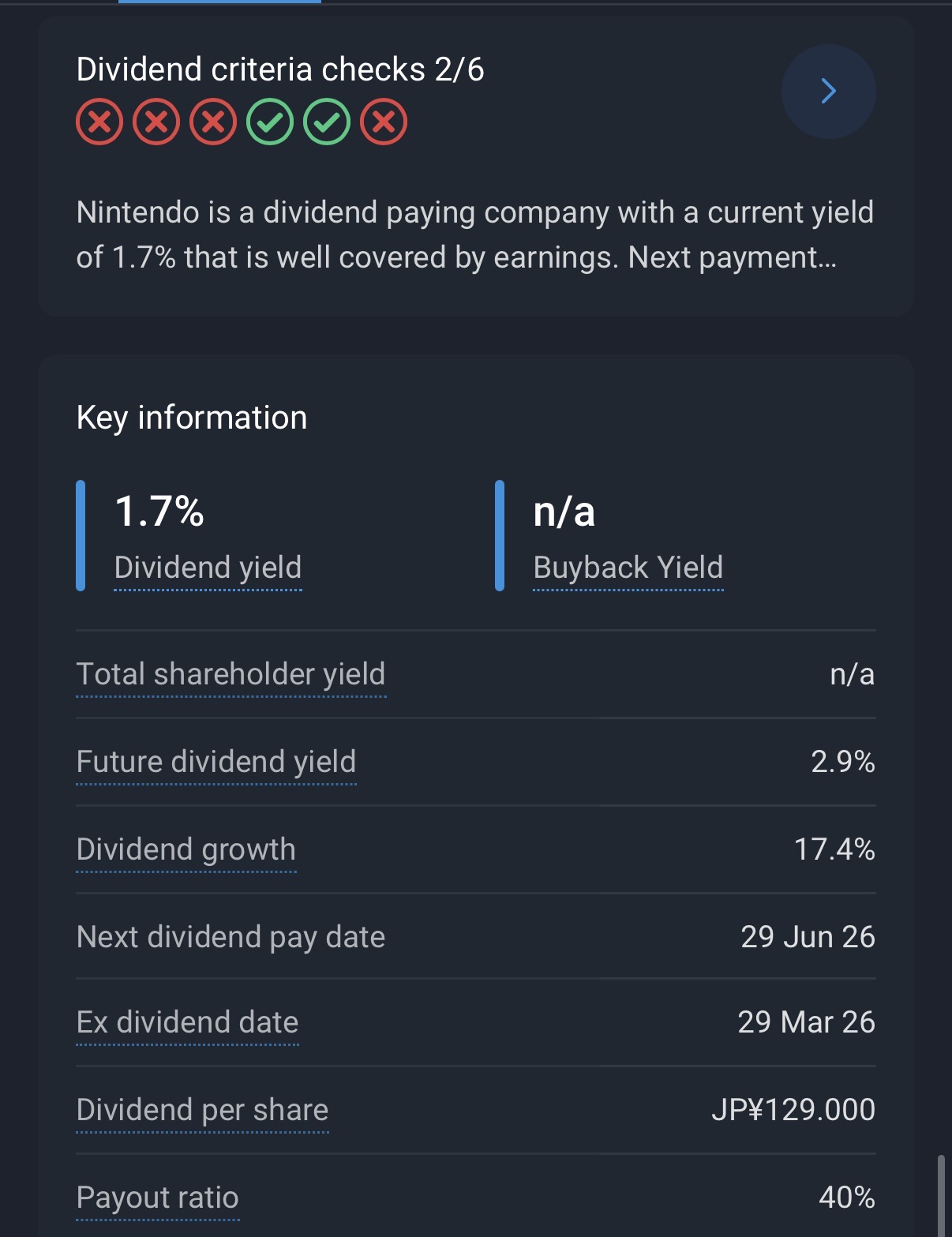The width and height of the screenshot is (952, 1237).
Task: Click the second red failed check icon
Action: click(156, 122)
